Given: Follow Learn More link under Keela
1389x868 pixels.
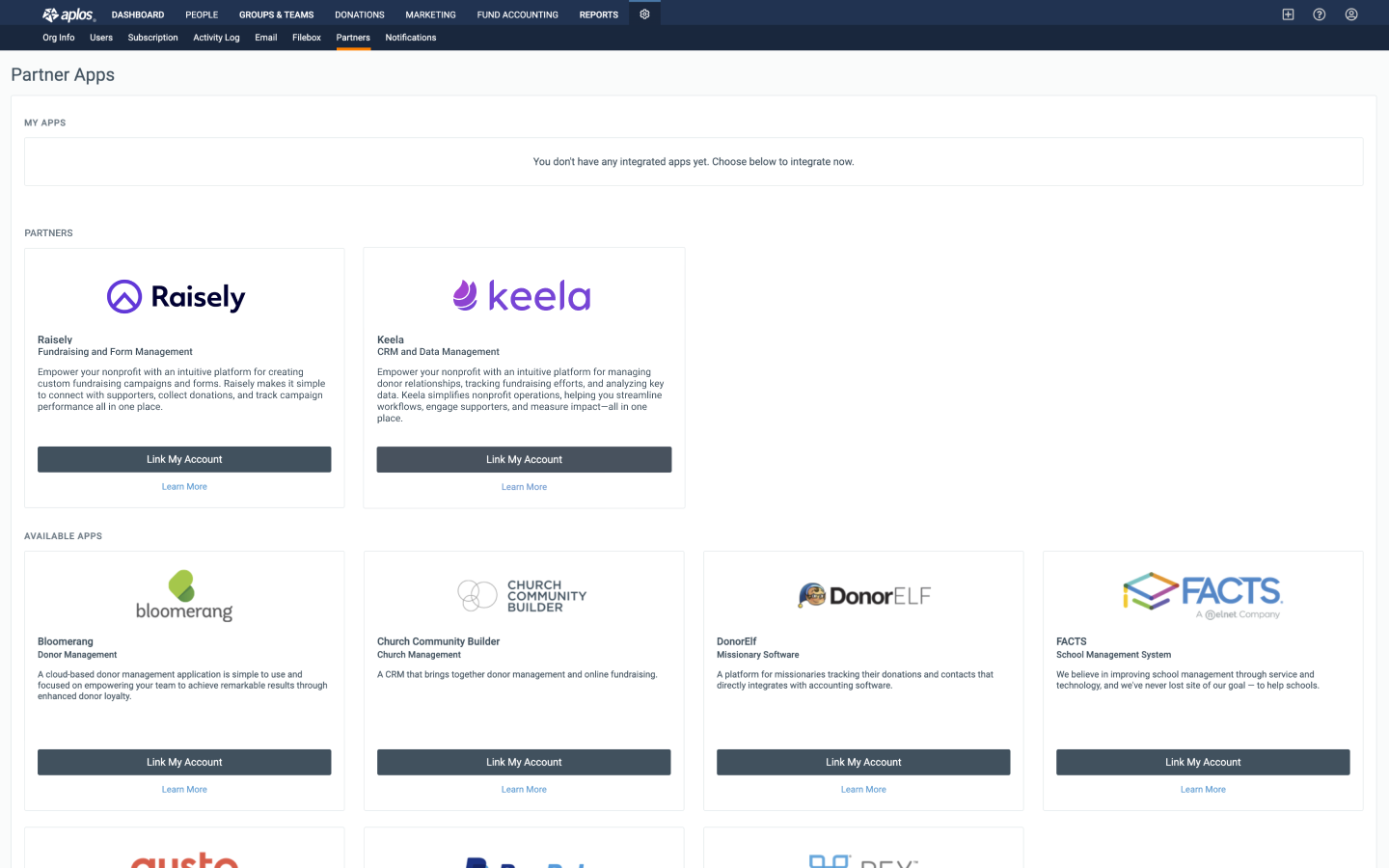Looking at the screenshot, I should click(524, 487).
